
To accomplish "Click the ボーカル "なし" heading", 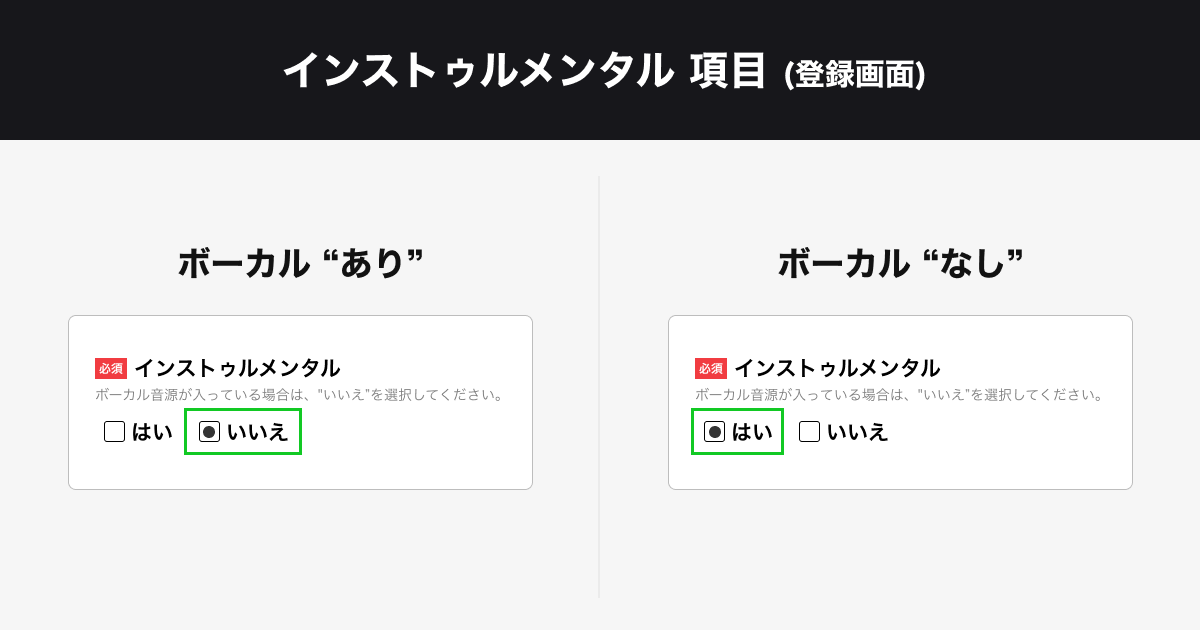I will [x=900, y=264].
